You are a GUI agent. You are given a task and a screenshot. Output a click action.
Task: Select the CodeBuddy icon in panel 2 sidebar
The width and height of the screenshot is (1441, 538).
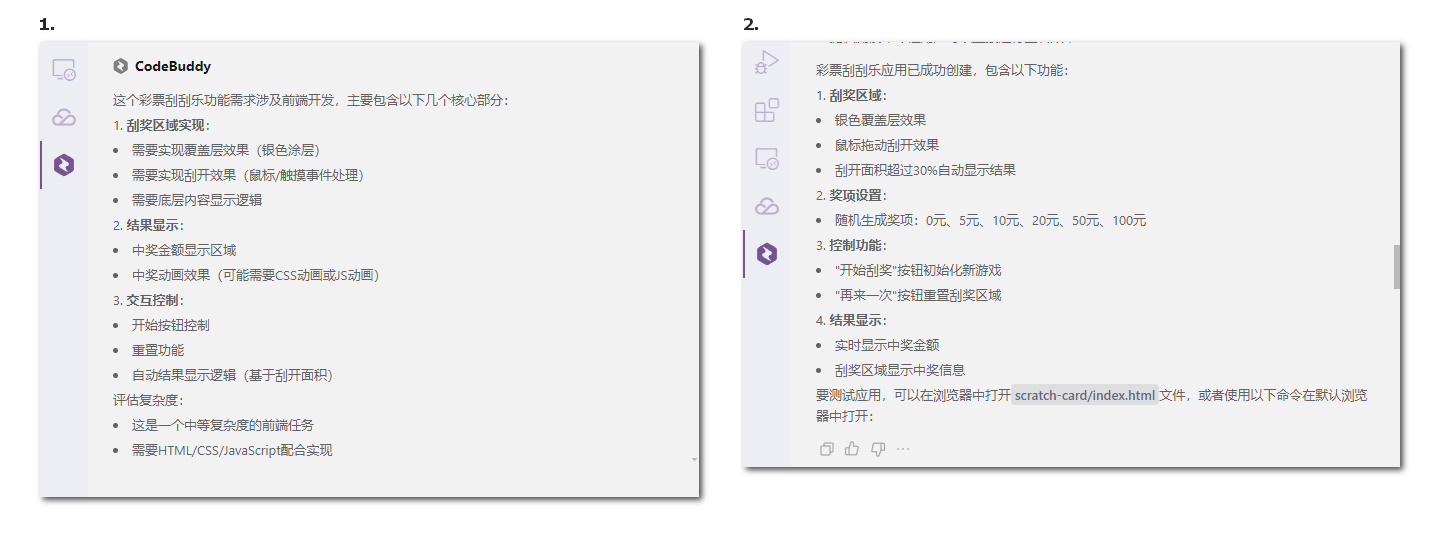(x=767, y=254)
